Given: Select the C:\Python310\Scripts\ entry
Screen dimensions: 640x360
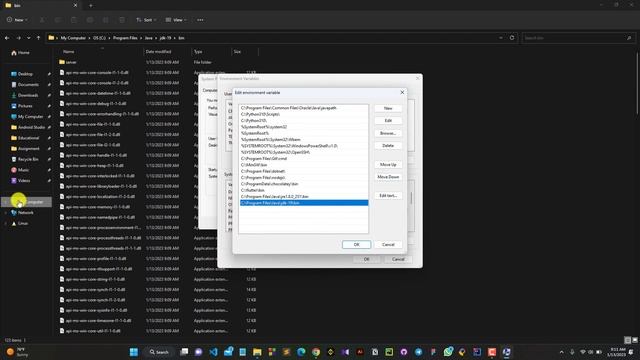Looking at the screenshot, I should pos(304,114).
